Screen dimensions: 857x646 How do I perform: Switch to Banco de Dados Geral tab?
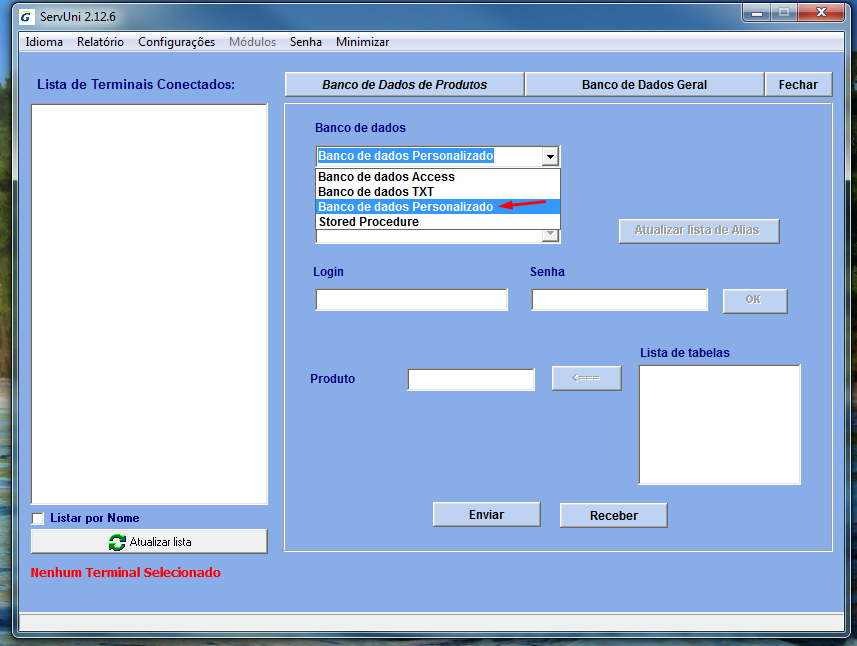644,85
